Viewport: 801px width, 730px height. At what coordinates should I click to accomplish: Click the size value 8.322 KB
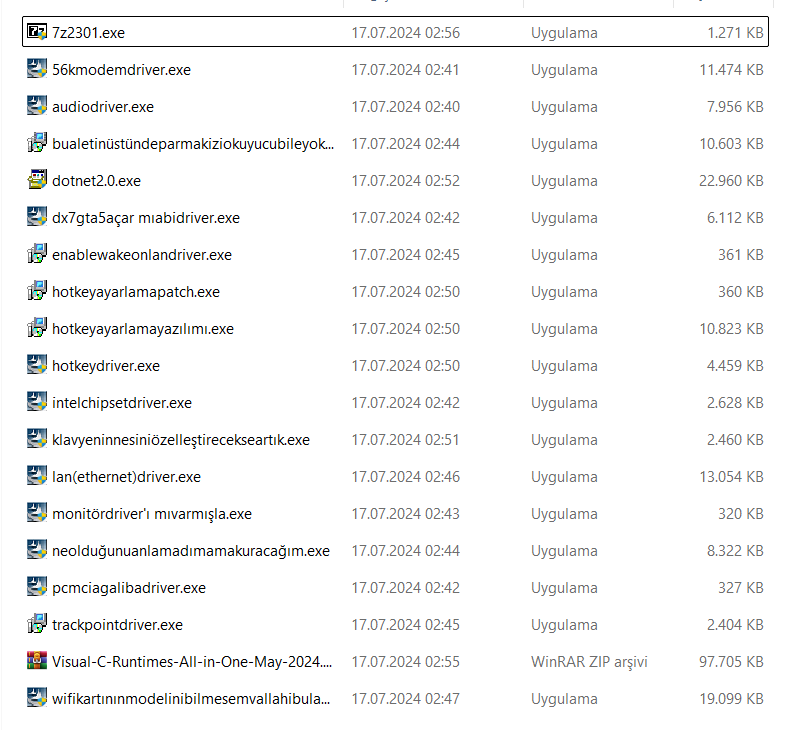pos(735,551)
